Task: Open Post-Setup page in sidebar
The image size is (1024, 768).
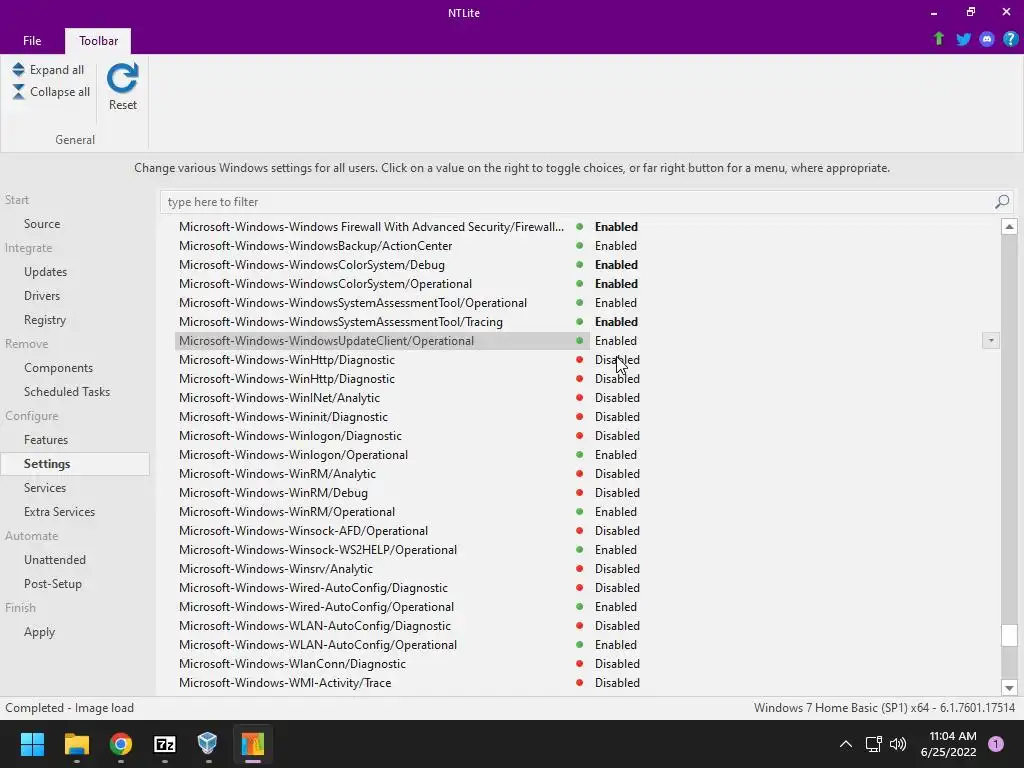Action: pos(52,584)
